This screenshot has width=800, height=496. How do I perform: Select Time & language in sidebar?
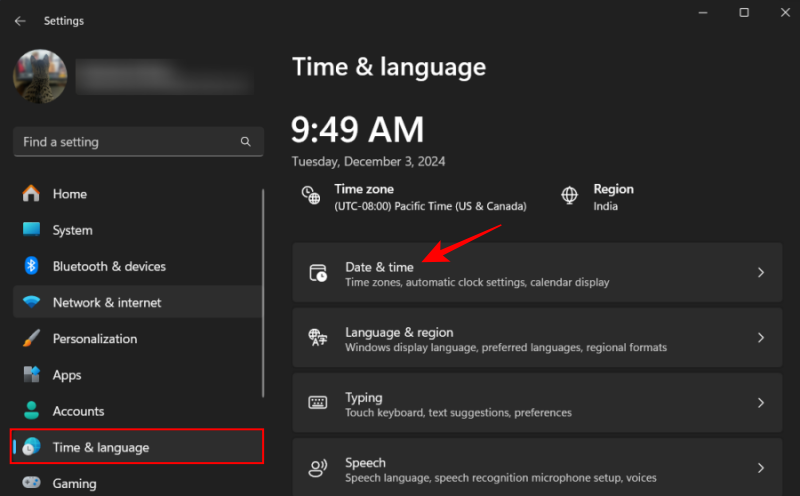(x=100, y=447)
